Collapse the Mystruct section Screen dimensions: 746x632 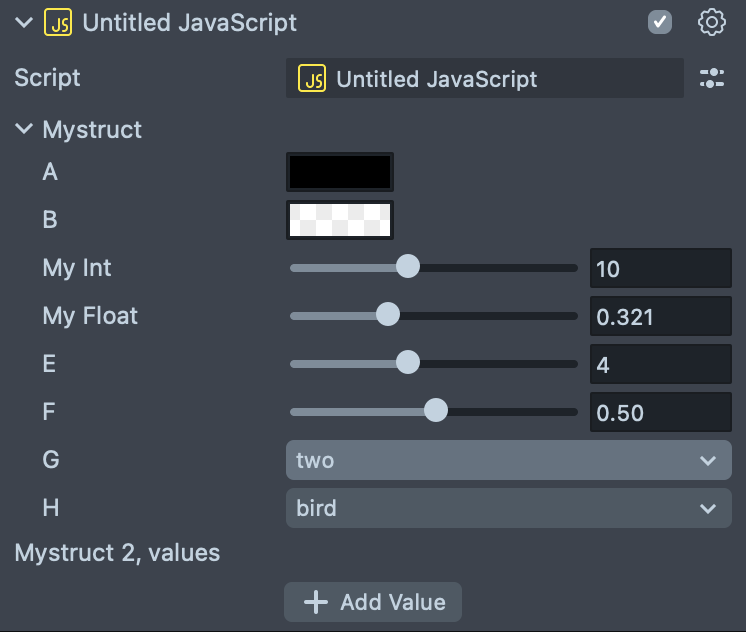click(24, 129)
